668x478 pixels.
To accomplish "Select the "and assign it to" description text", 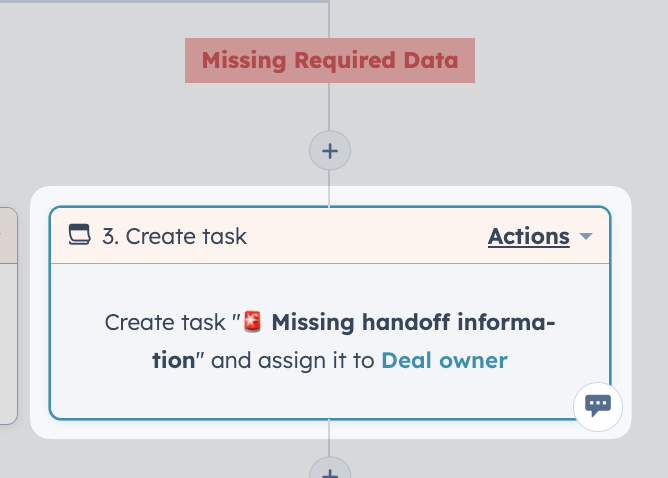I will pyautogui.click(x=293, y=360).
